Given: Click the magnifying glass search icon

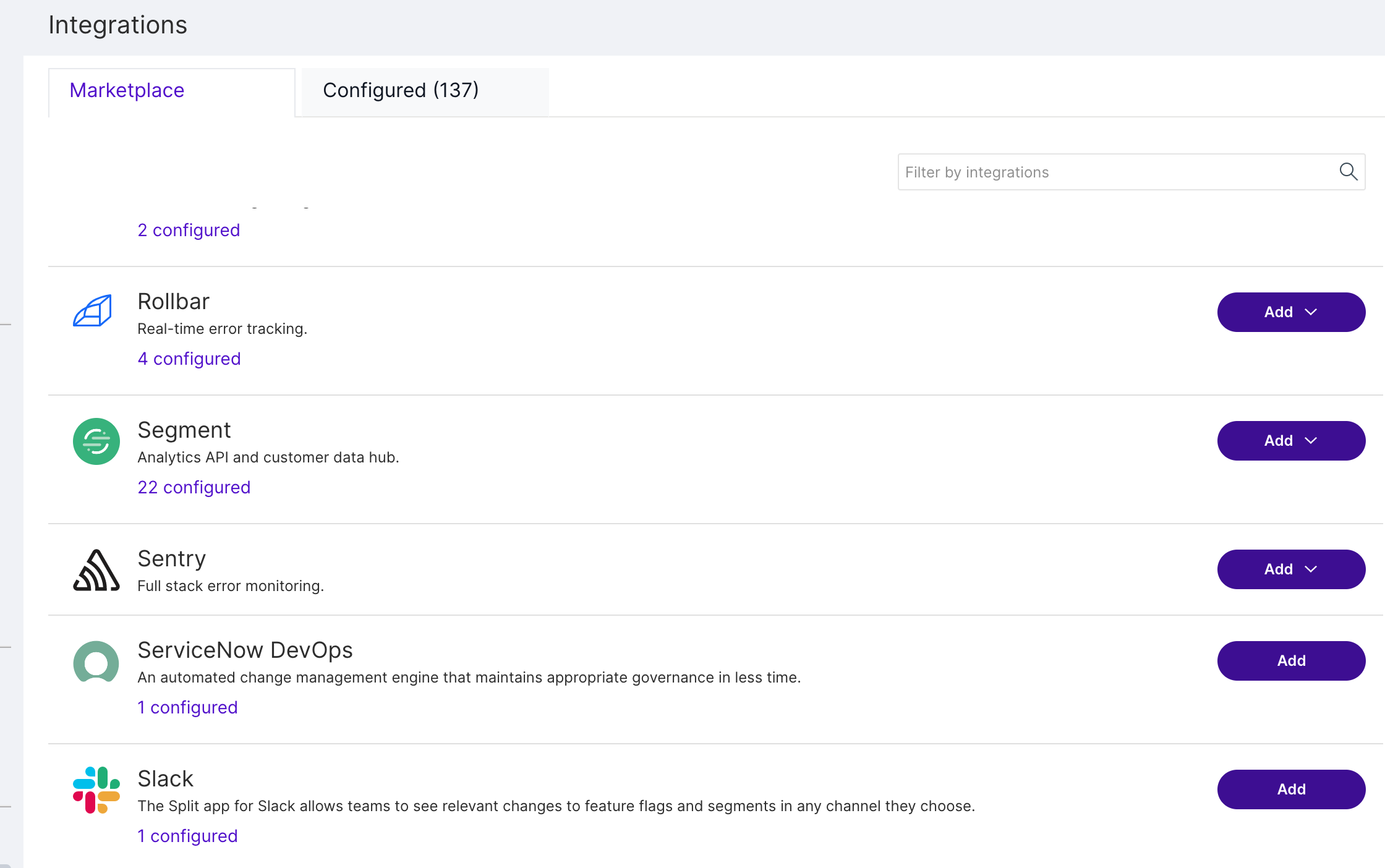Looking at the screenshot, I should point(1348,172).
